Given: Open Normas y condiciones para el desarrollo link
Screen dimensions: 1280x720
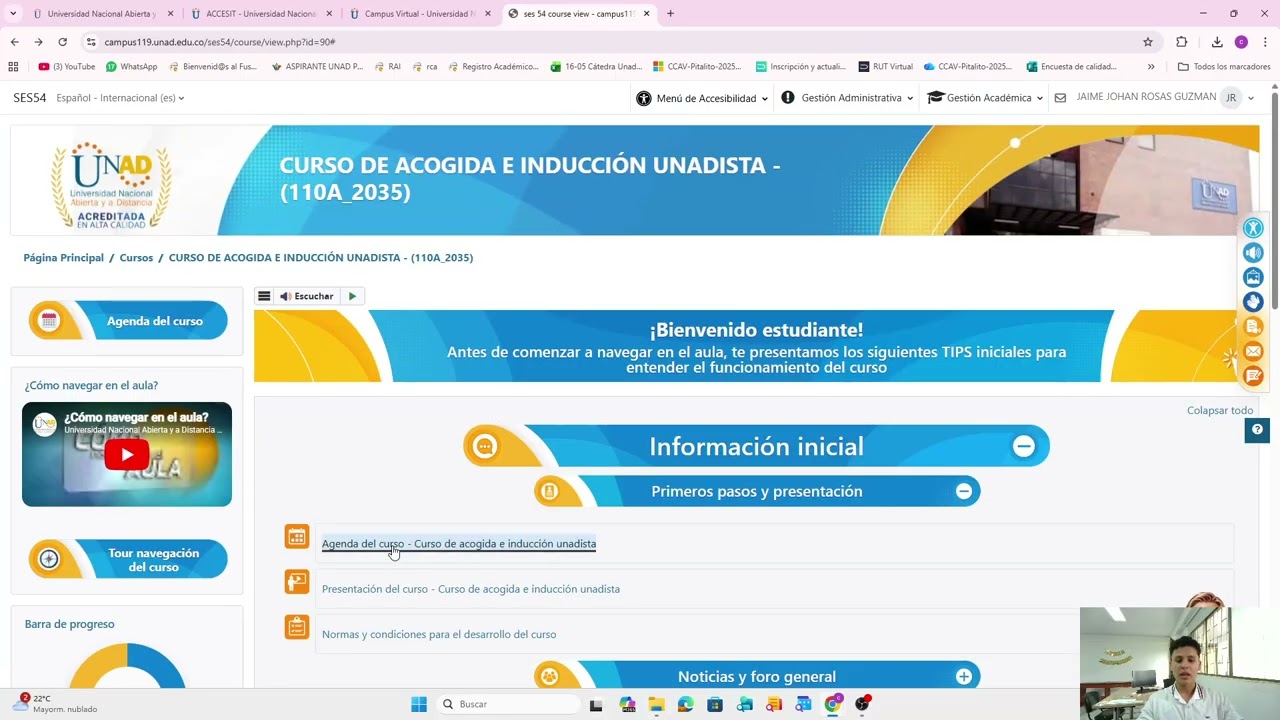Looking at the screenshot, I should (x=439, y=634).
